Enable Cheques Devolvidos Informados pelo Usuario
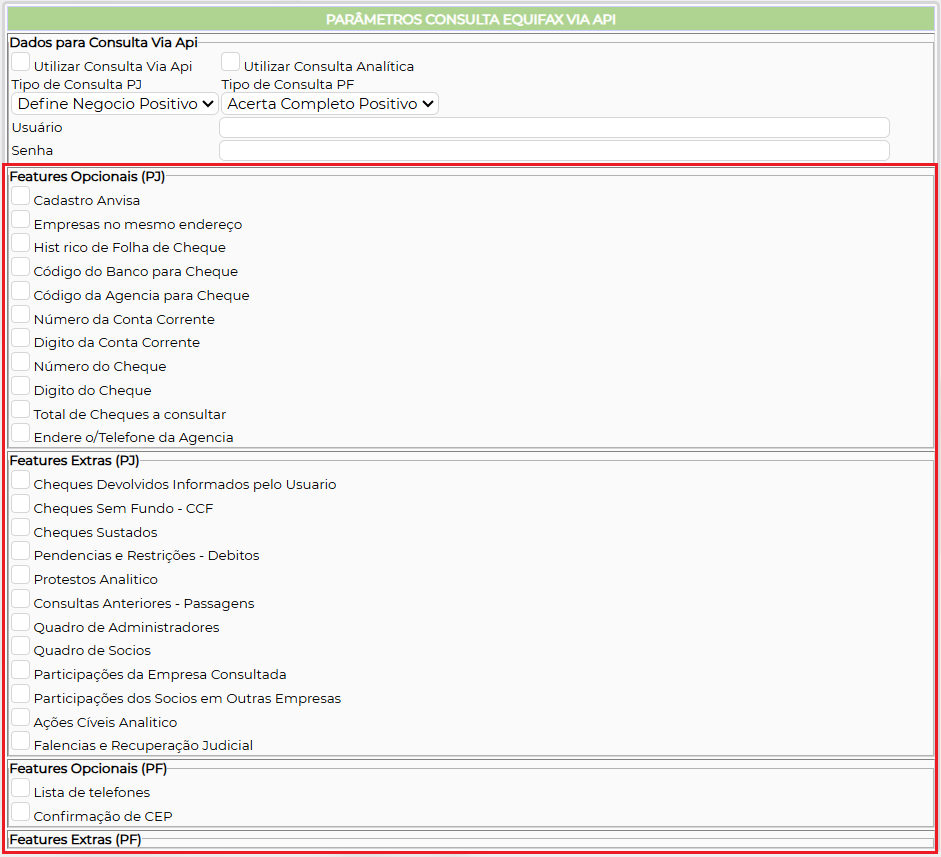The height and width of the screenshot is (857, 941). click(x=20, y=480)
